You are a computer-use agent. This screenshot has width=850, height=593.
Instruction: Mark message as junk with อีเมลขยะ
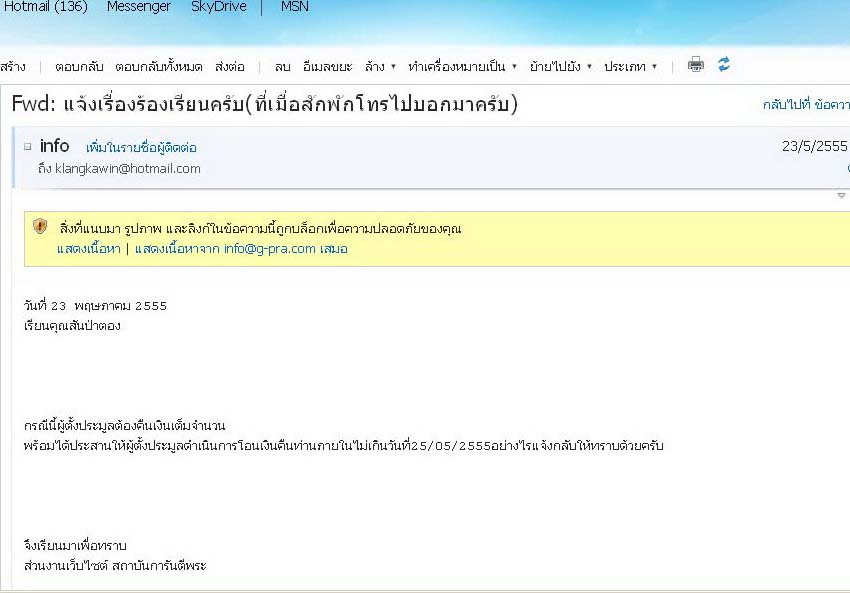[327, 67]
